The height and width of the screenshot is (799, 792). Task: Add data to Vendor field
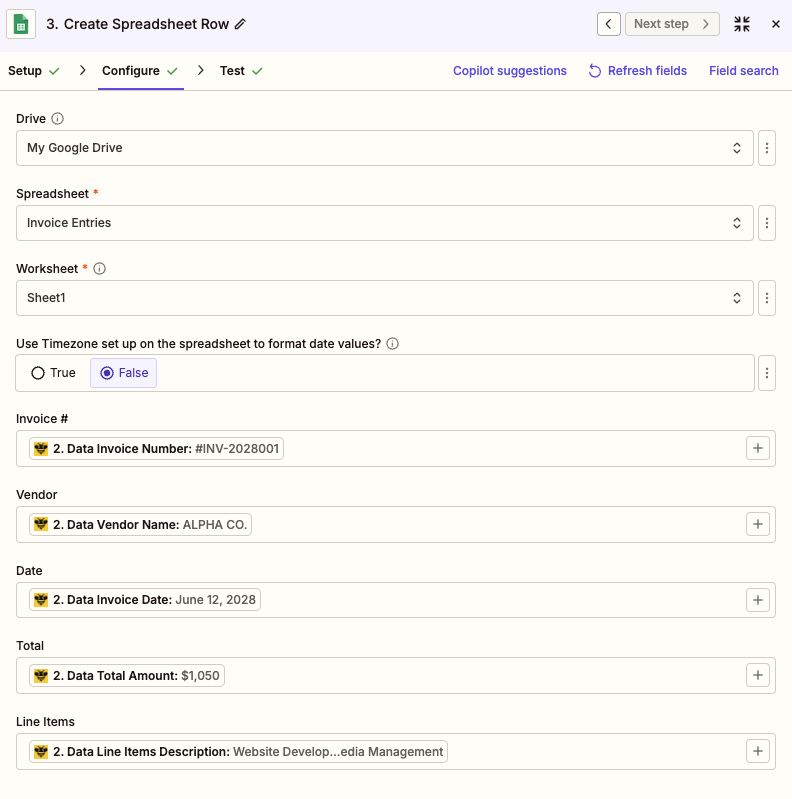point(757,524)
